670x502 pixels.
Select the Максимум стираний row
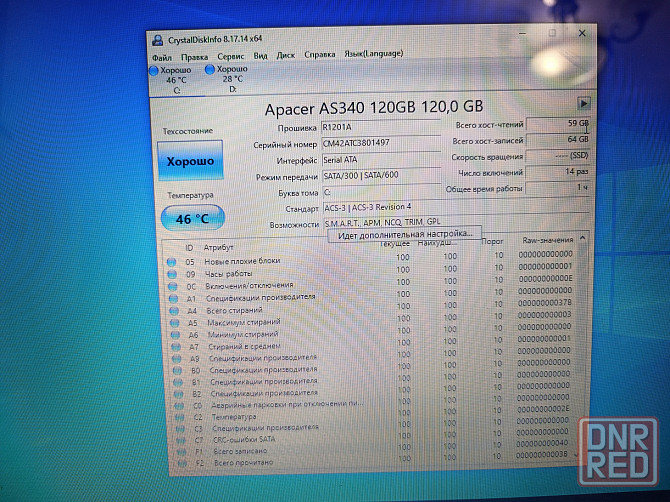(x=371, y=320)
